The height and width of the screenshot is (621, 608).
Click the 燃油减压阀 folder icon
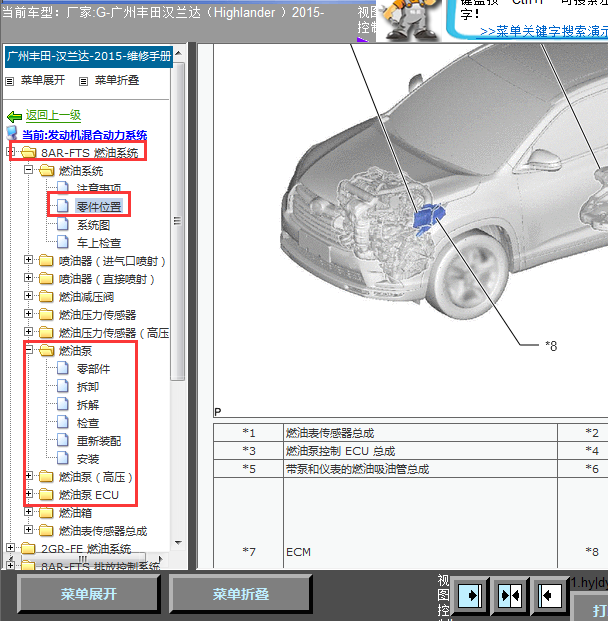click(x=46, y=297)
